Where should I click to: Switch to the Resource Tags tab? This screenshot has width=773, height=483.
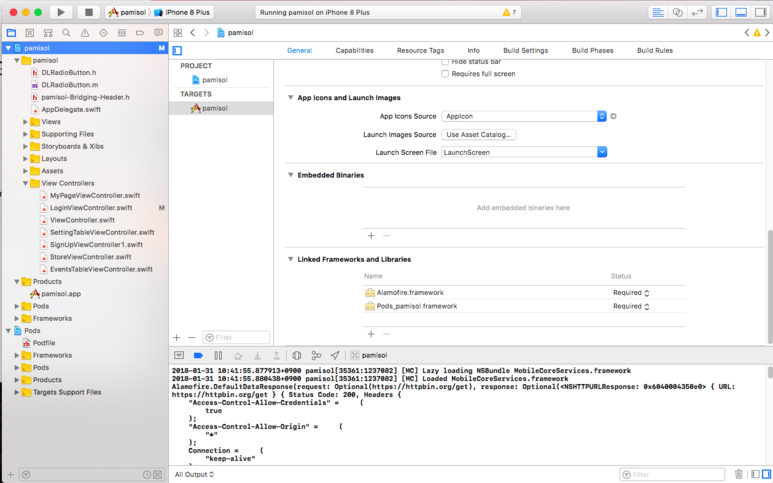click(420, 50)
